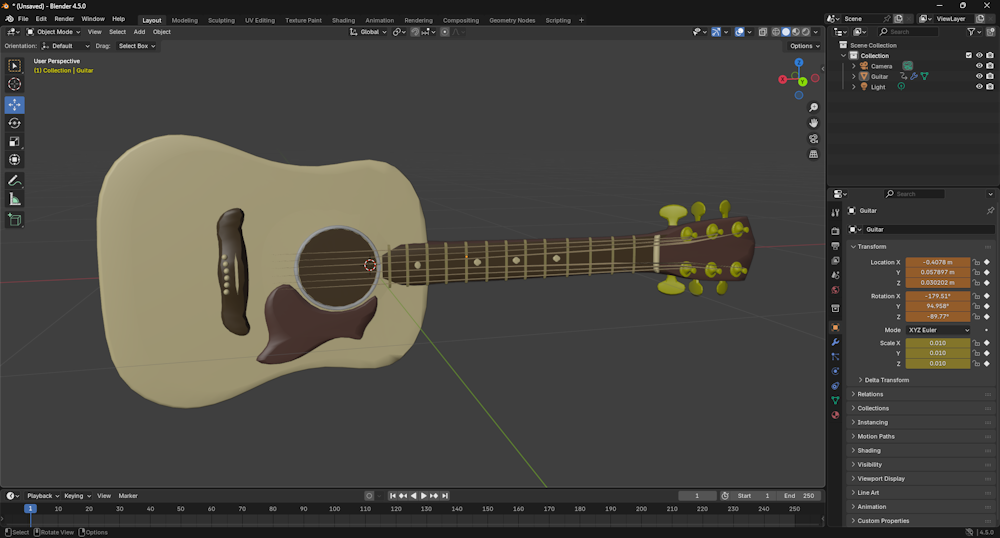1000x538 pixels.
Task: Open the Render menu
Action: (64, 19)
